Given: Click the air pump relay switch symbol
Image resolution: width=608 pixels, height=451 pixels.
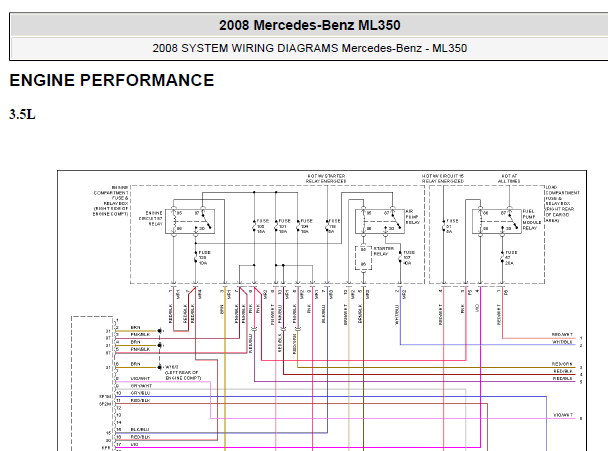Looking at the screenshot, I should click(x=395, y=220).
